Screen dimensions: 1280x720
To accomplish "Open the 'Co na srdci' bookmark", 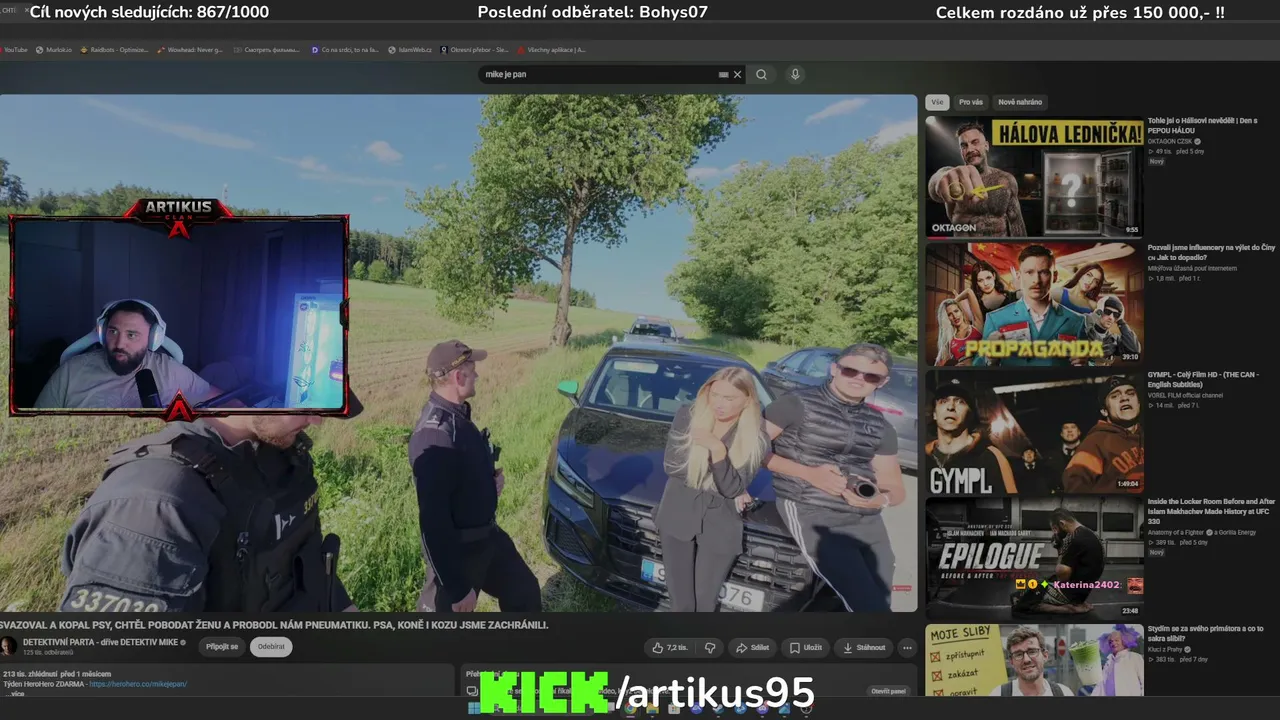I will (345, 49).
